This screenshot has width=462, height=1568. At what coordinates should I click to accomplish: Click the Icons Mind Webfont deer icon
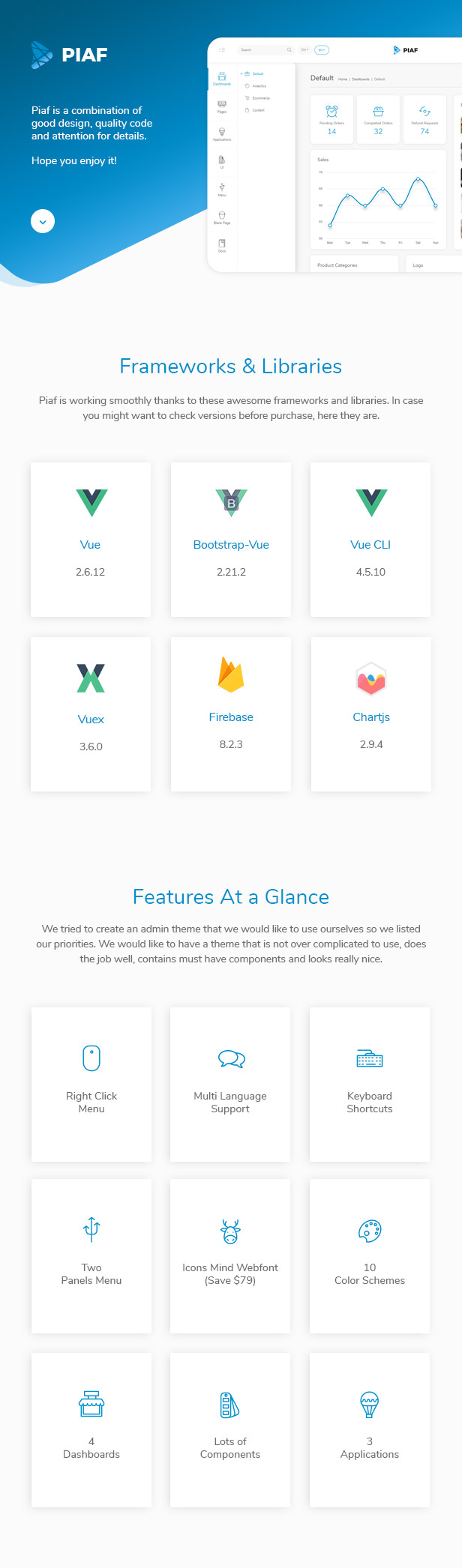point(230,1231)
